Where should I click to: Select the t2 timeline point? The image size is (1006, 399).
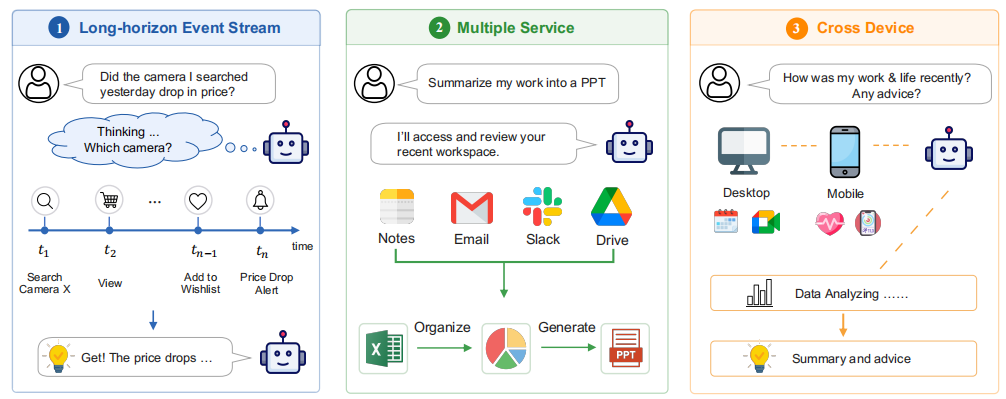(109, 230)
